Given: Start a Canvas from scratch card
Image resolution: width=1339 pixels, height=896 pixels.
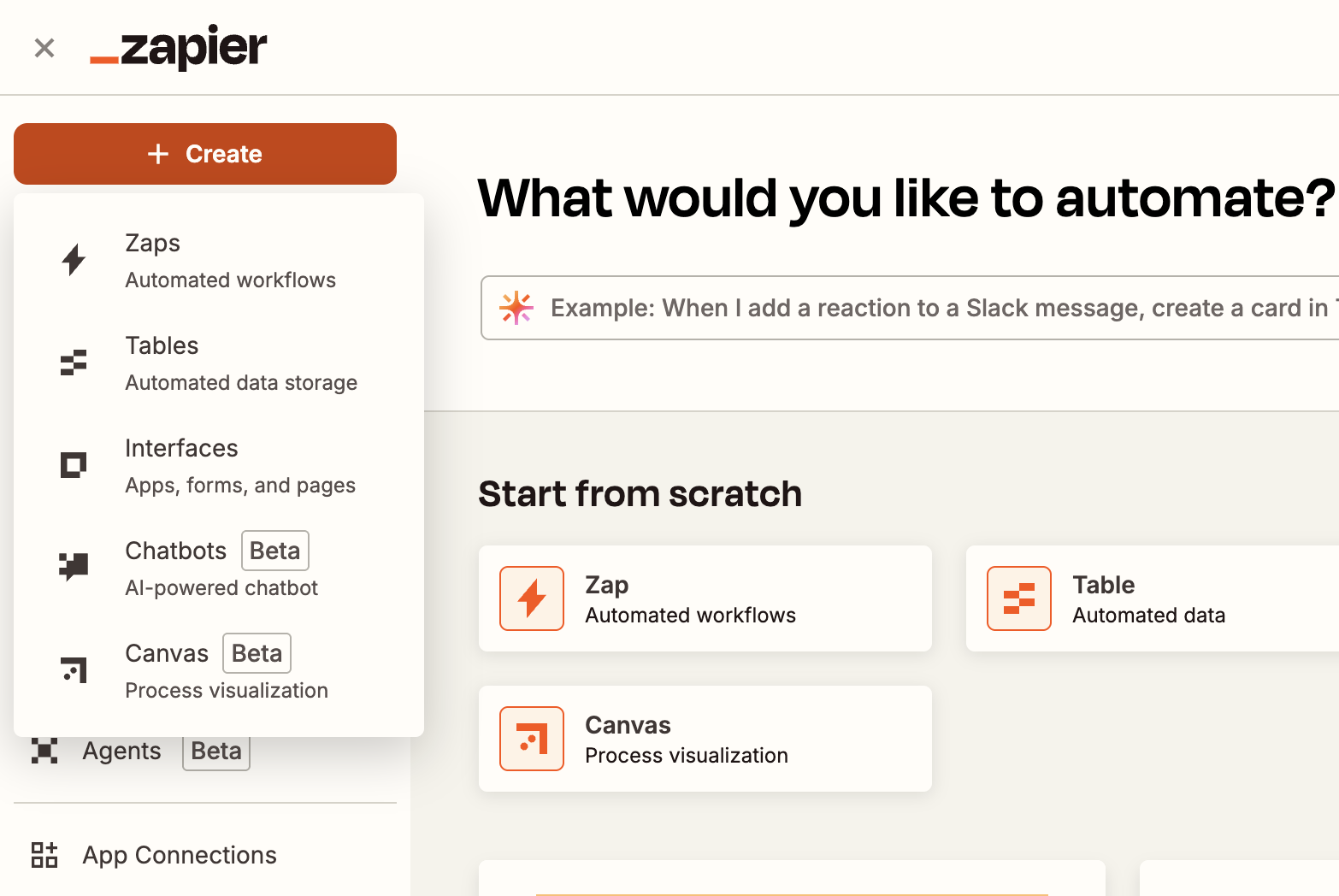Looking at the screenshot, I should tap(705, 739).
